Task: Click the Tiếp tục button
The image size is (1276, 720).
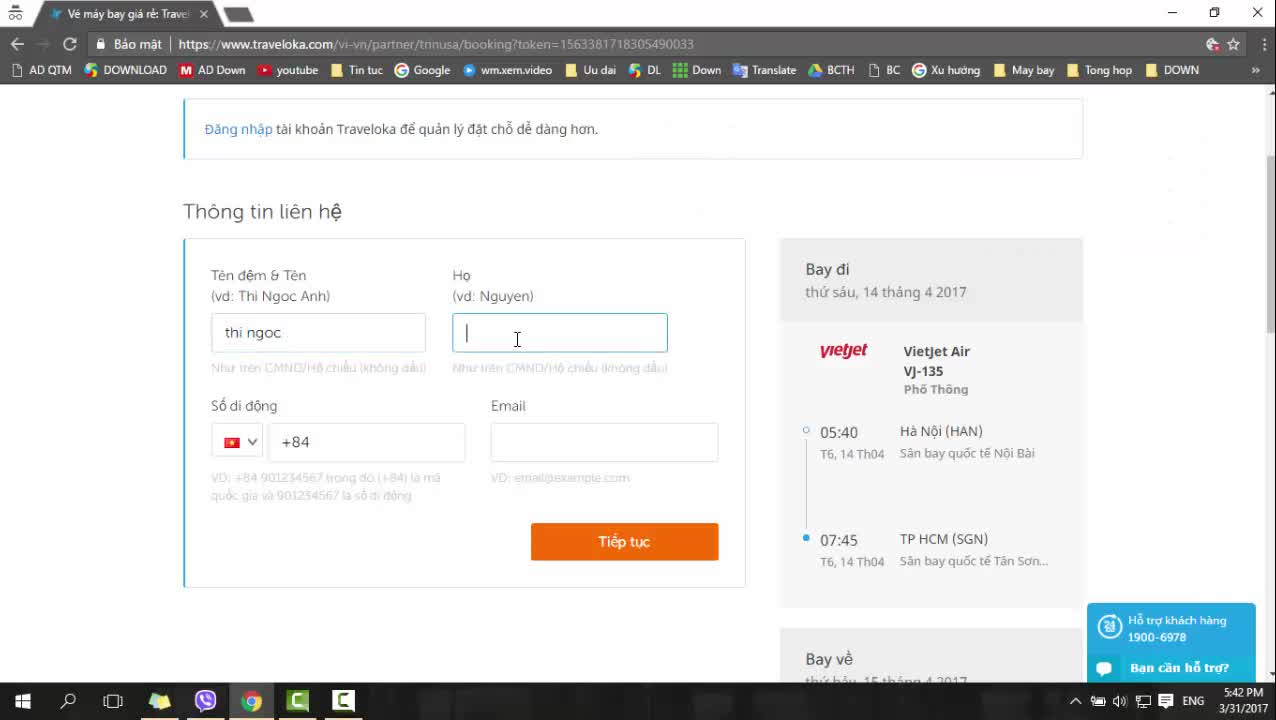Action: coord(624,542)
